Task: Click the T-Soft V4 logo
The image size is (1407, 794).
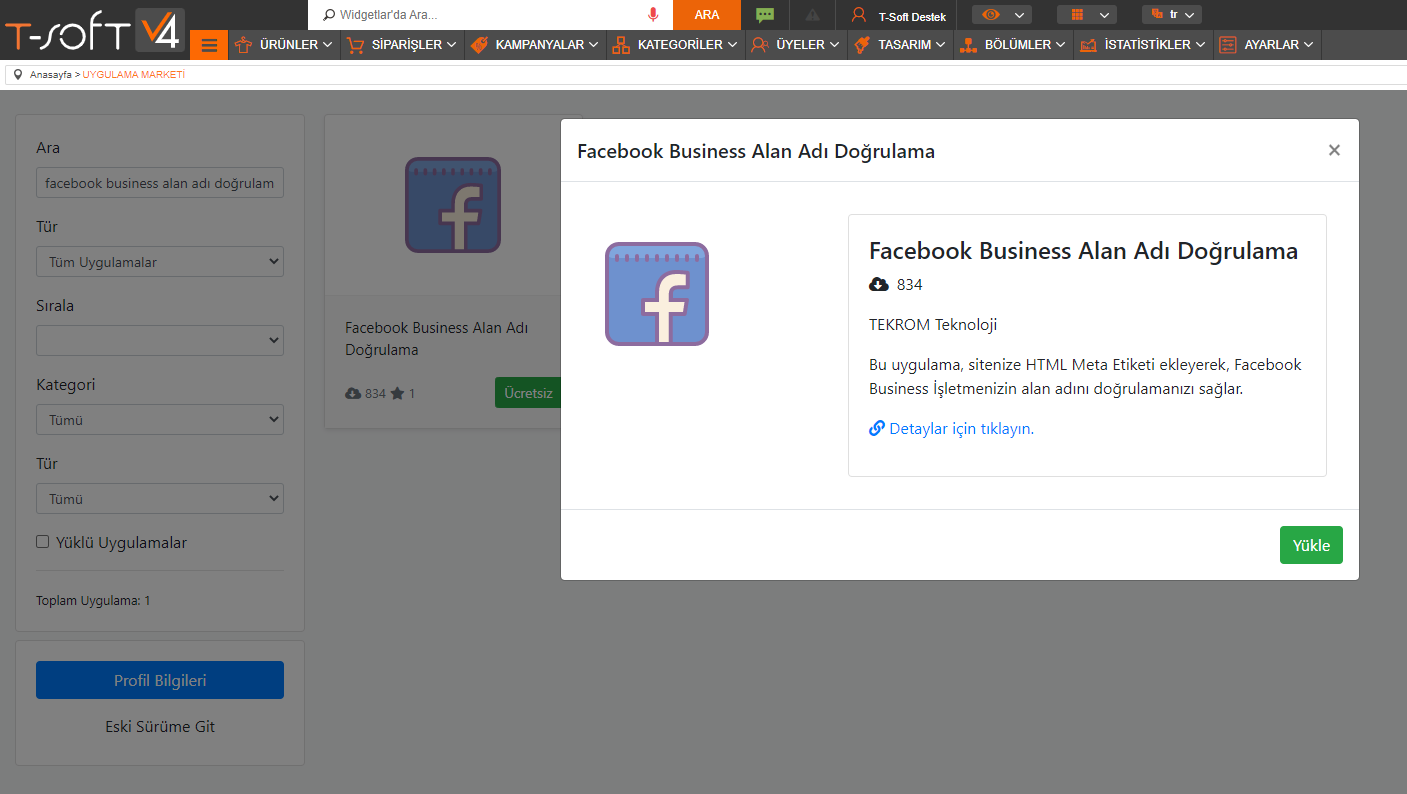Action: tap(93, 30)
